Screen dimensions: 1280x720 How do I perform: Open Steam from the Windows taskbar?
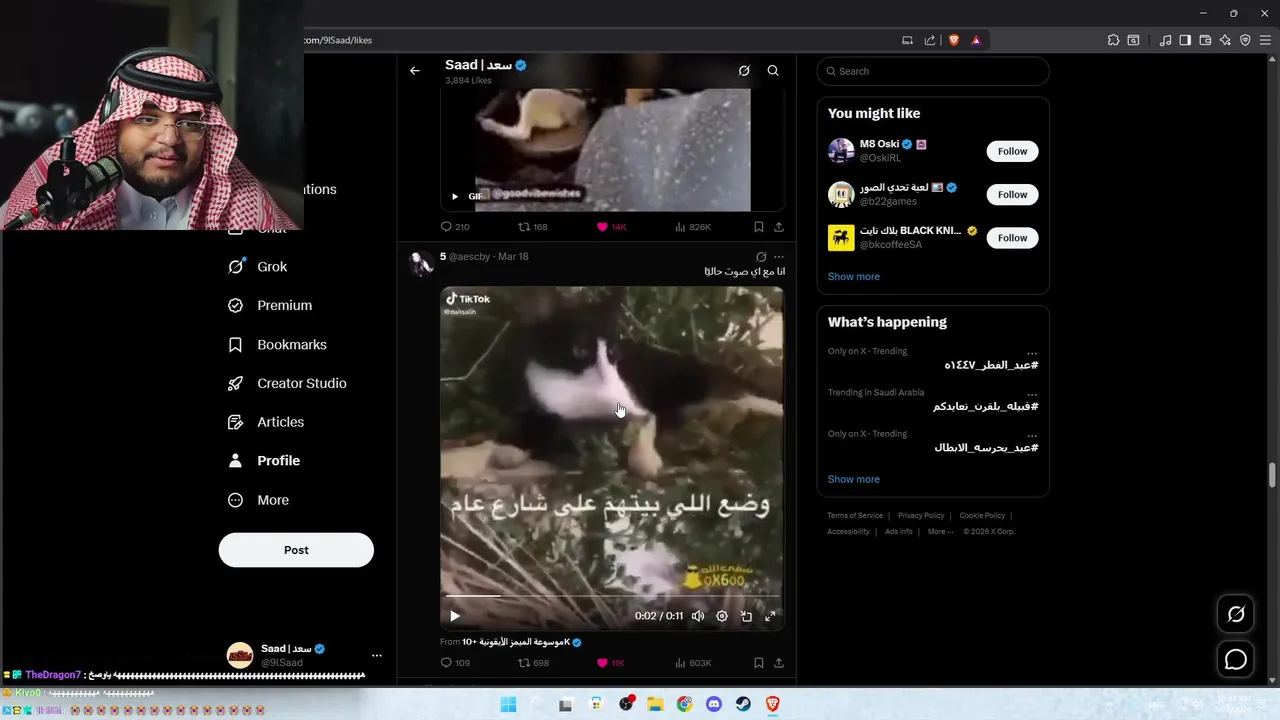point(743,704)
